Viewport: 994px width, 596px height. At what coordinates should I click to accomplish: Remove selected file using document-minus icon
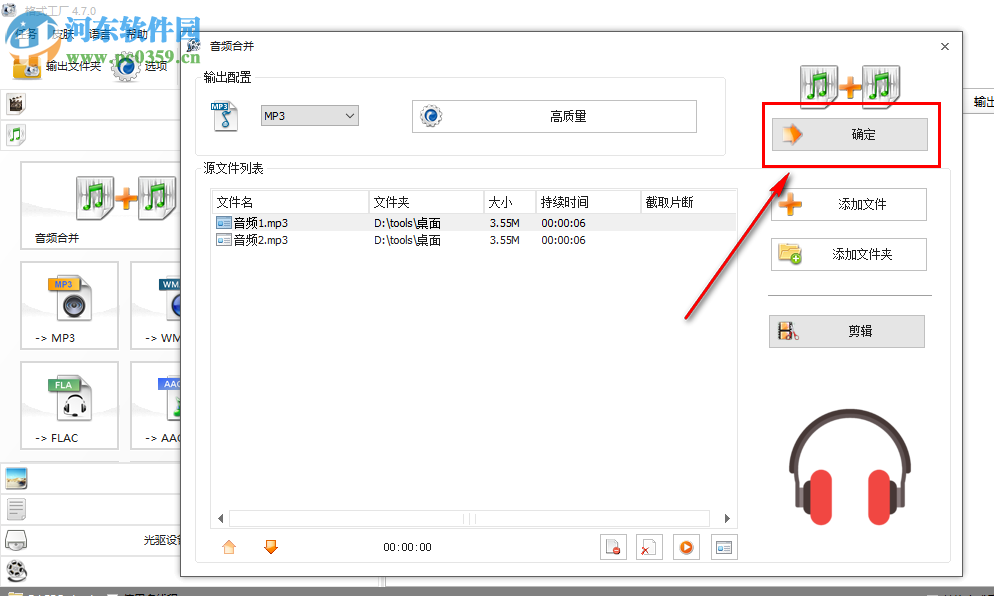[x=613, y=546]
